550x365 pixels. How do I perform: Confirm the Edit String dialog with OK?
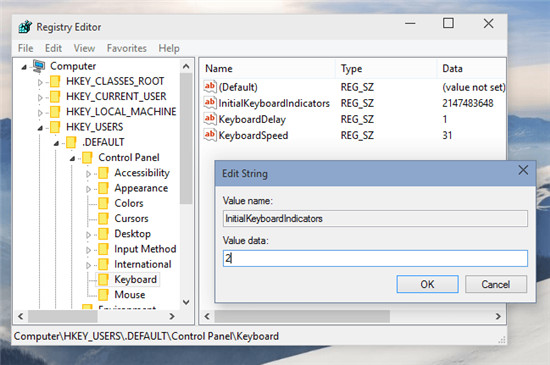[427, 284]
